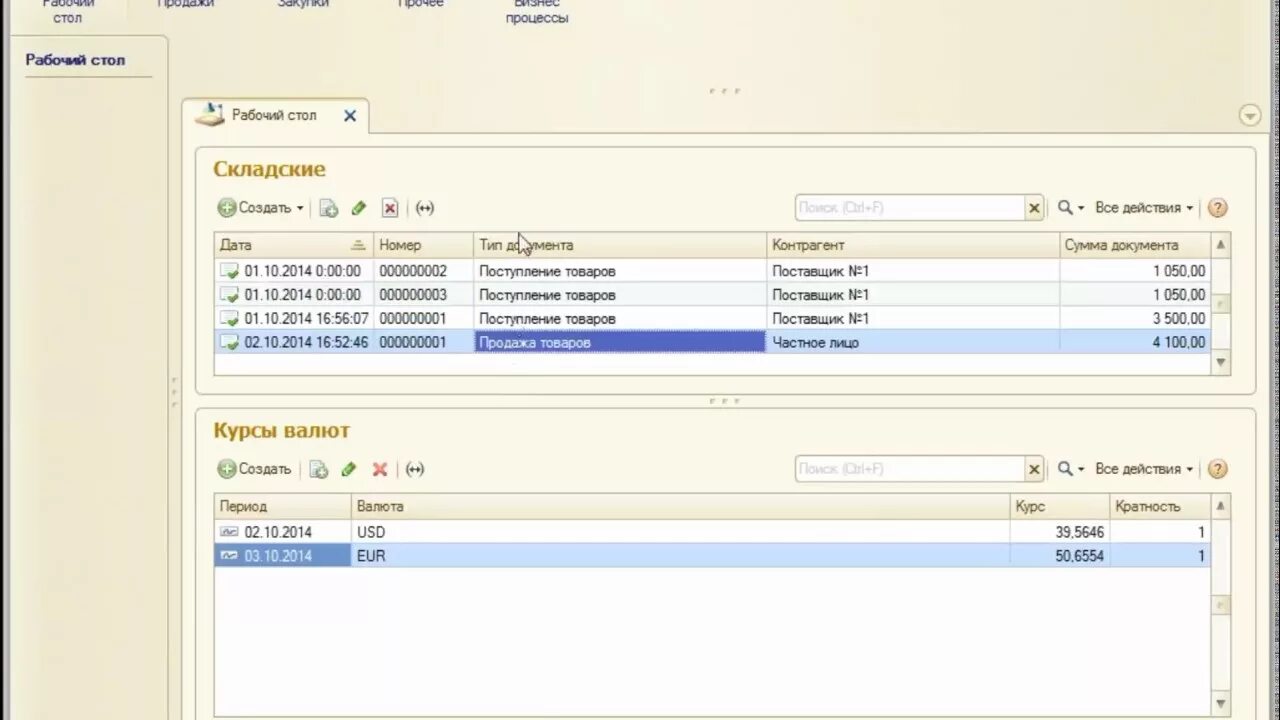Select number cell 000000003
Screen dimensions: 1280x720
[x=424, y=295]
